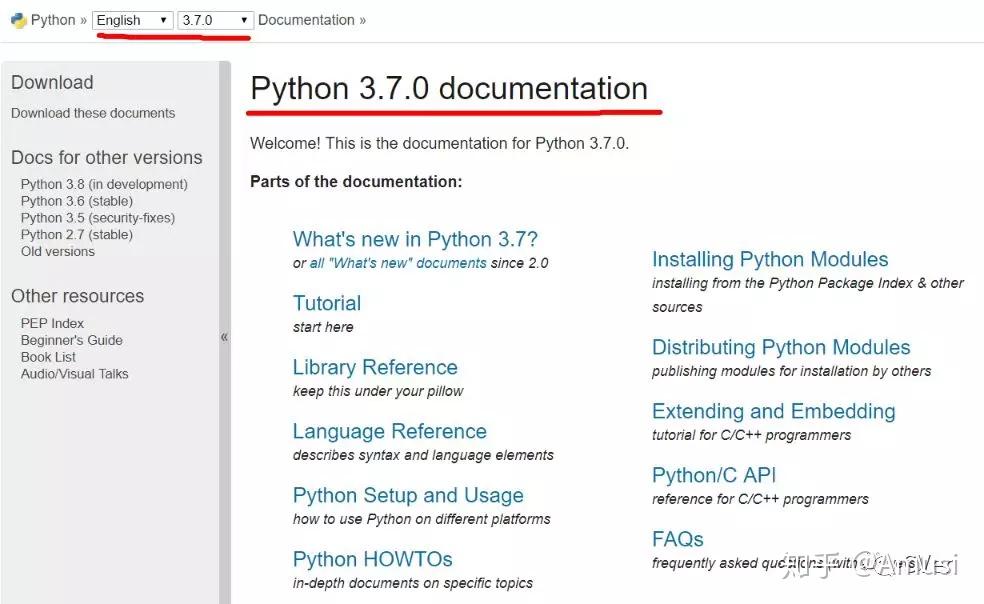Image resolution: width=984 pixels, height=604 pixels.
Task: Click 'keep this under your pillow' text
Action: tap(378, 391)
